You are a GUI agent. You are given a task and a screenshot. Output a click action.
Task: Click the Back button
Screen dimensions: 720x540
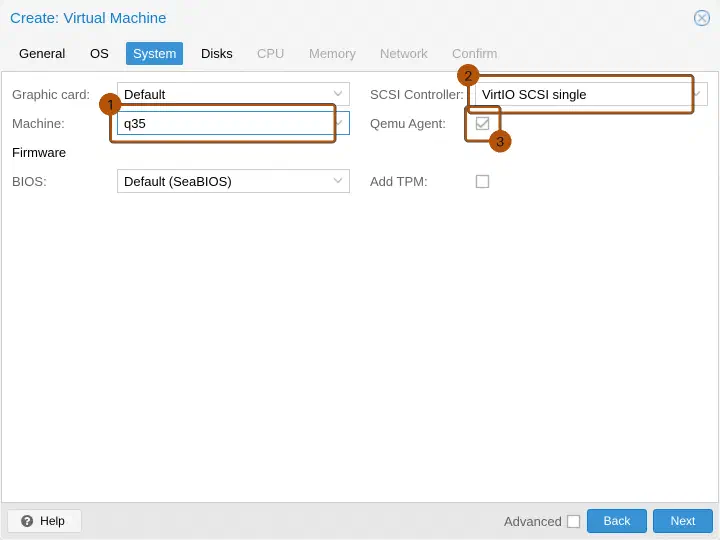[x=617, y=521]
